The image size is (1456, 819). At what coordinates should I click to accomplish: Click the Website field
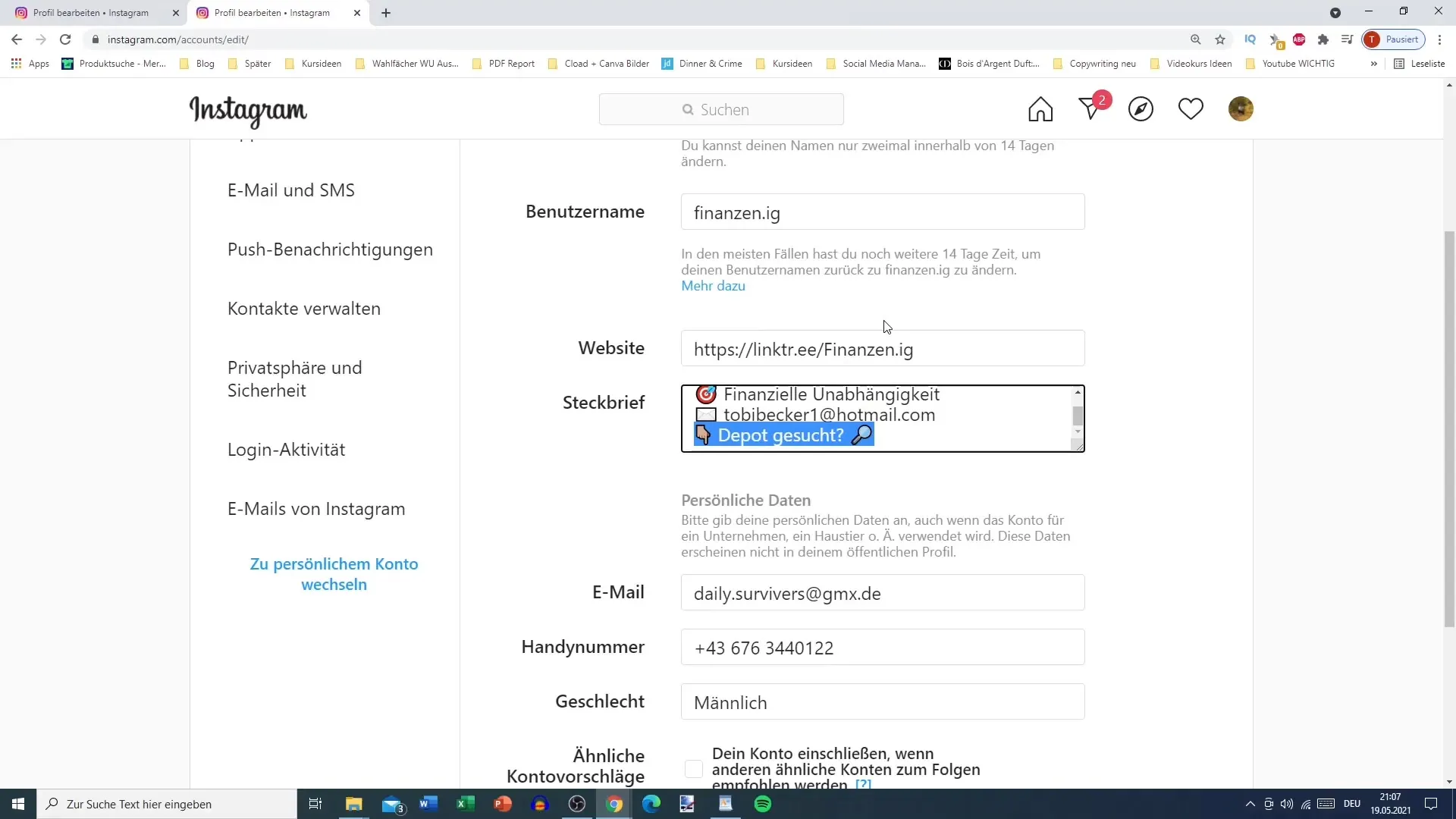coord(883,348)
